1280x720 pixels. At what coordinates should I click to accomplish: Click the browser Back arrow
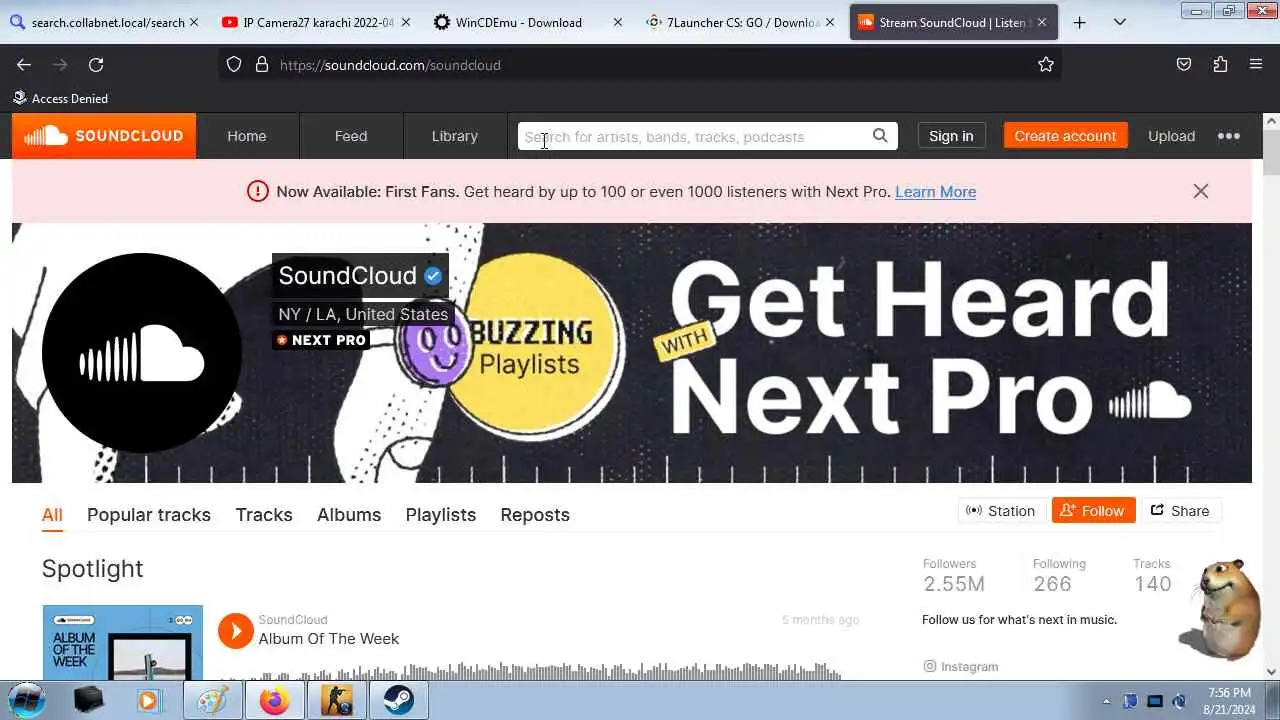point(24,65)
